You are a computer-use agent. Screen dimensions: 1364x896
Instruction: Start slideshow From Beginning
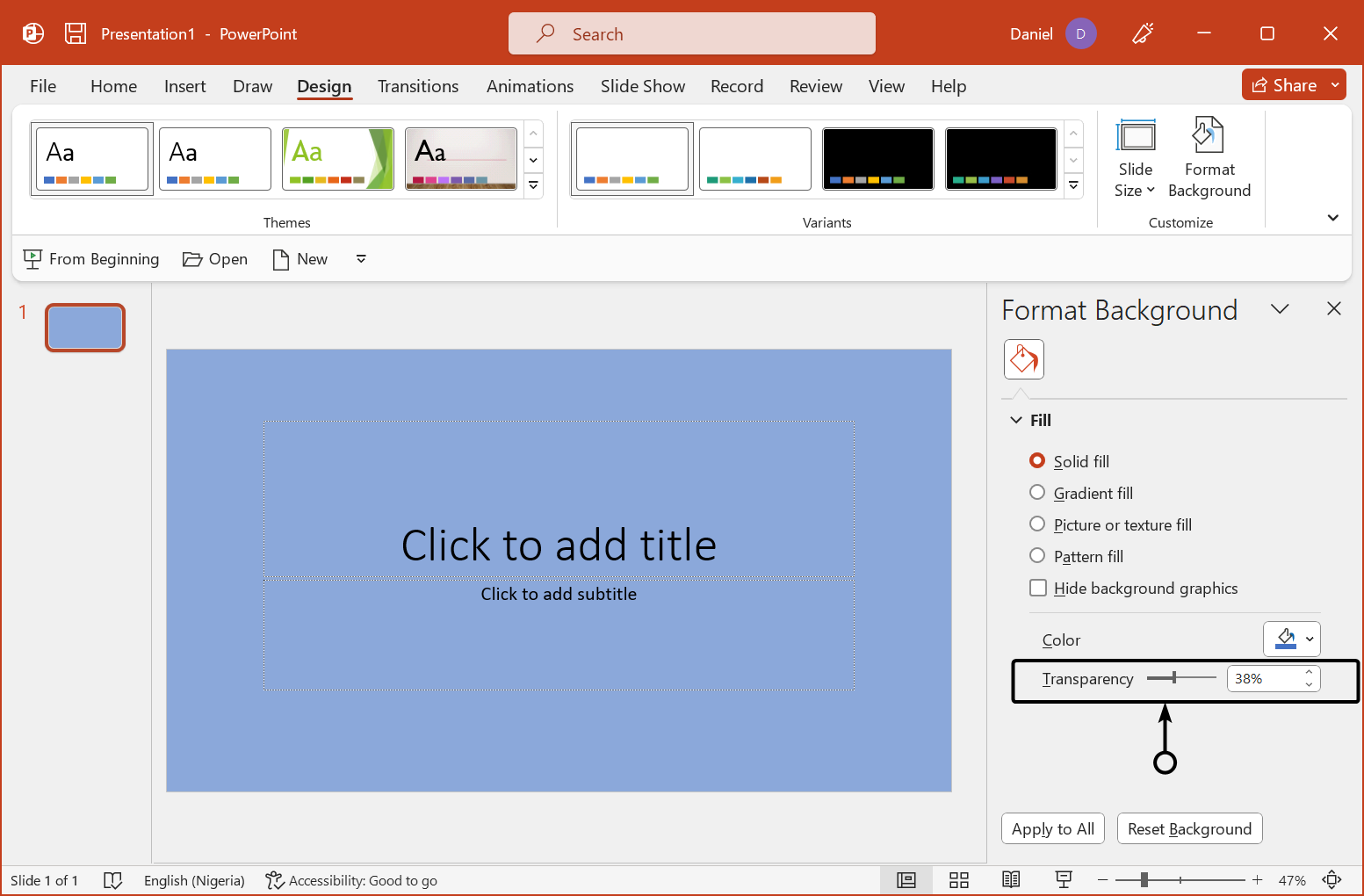coord(90,258)
